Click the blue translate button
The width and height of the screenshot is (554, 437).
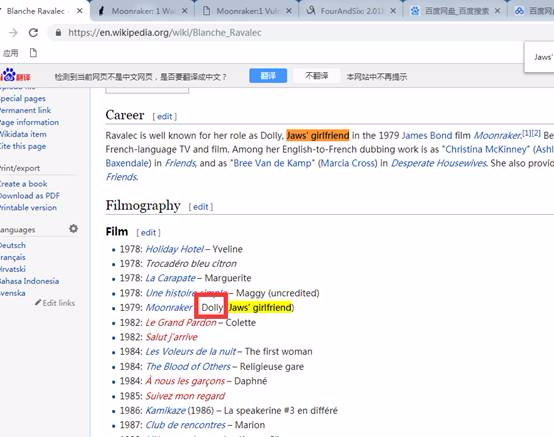(268, 76)
